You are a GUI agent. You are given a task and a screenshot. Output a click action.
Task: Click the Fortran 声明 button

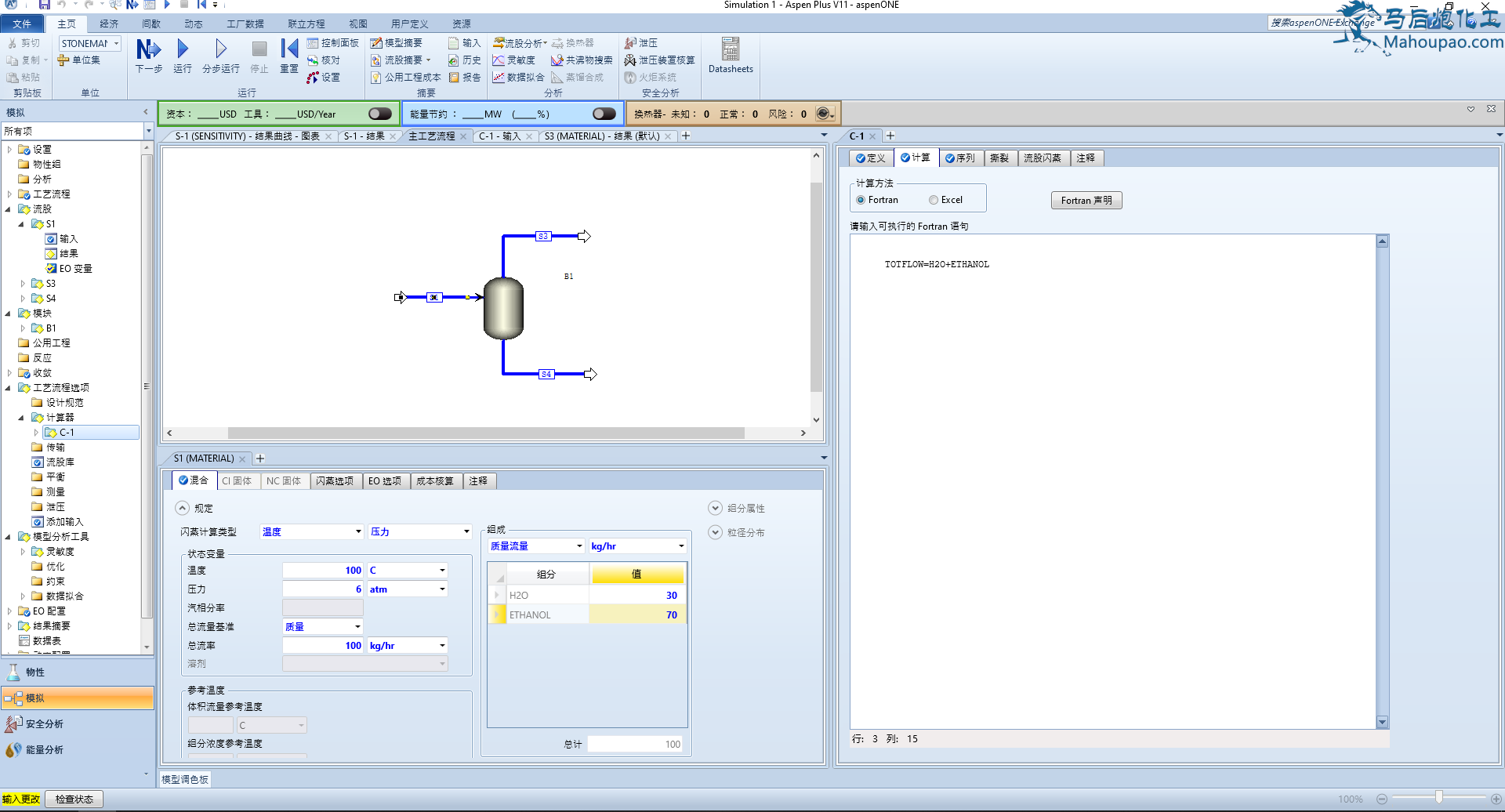(x=1086, y=201)
